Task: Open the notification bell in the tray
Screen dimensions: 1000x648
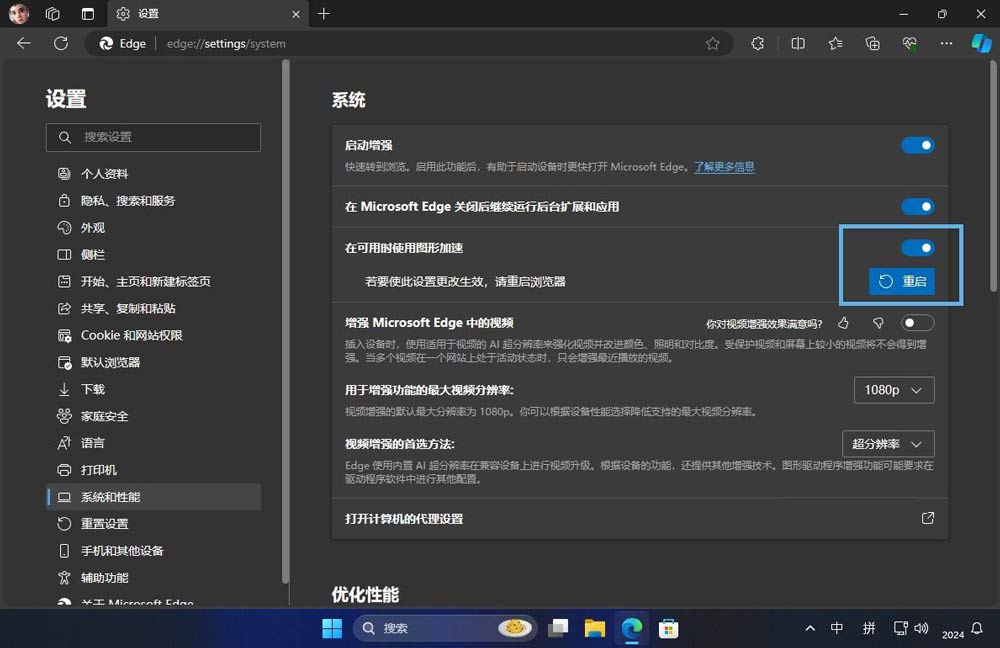Action: point(977,628)
